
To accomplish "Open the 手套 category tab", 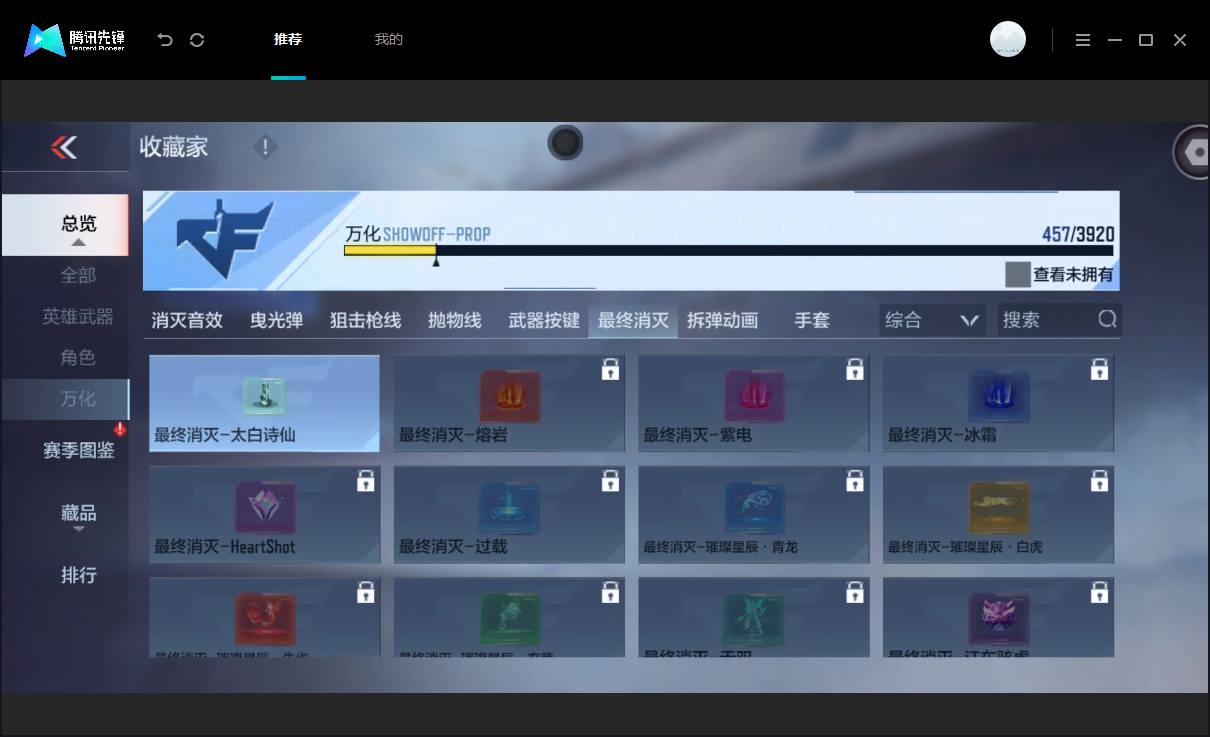I will pyautogui.click(x=812, y=320).
